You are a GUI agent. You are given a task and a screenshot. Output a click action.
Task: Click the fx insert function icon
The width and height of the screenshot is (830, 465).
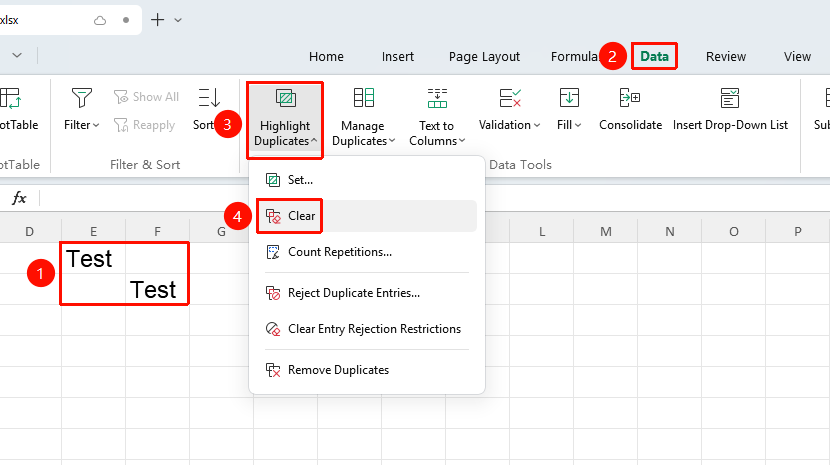click(x=19, y=198)
